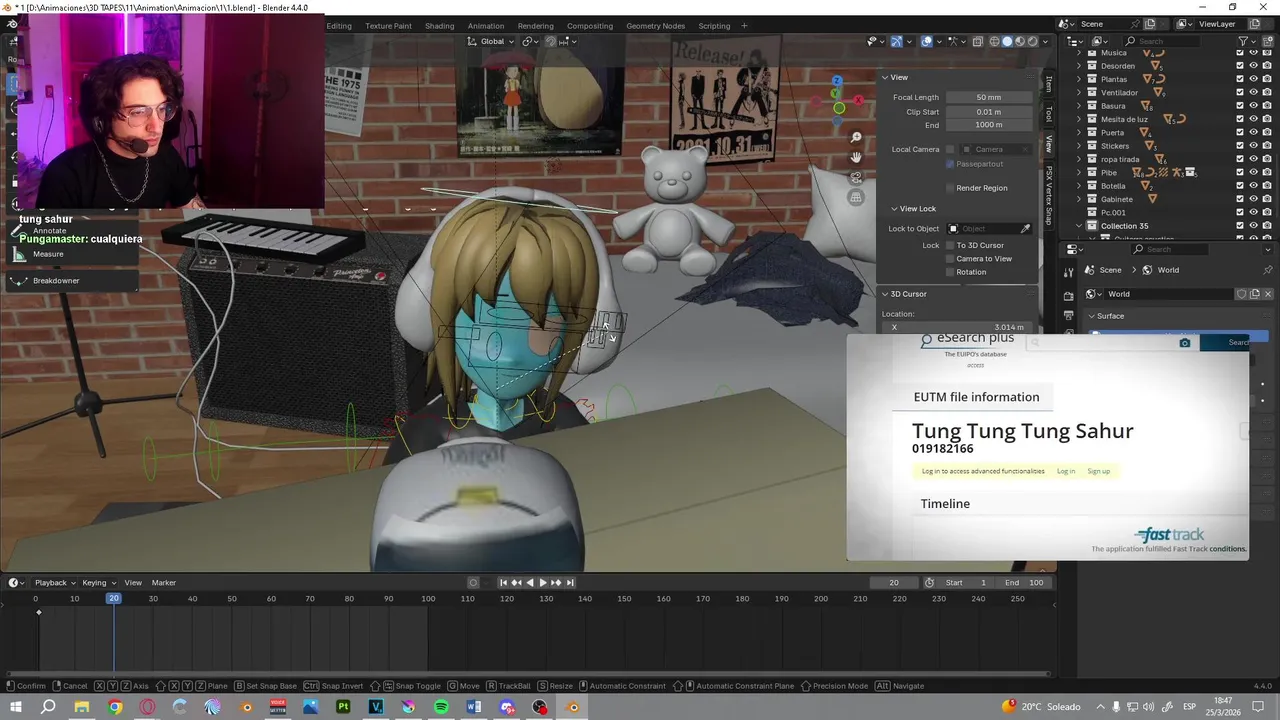This screenshot has width=1280, height=720.
Task: Jump to the timeline end frame
Action: click(x=570, y=583)
